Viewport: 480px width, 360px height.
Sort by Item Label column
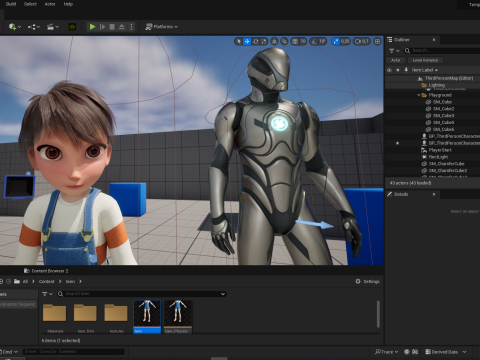click(424, 70)
